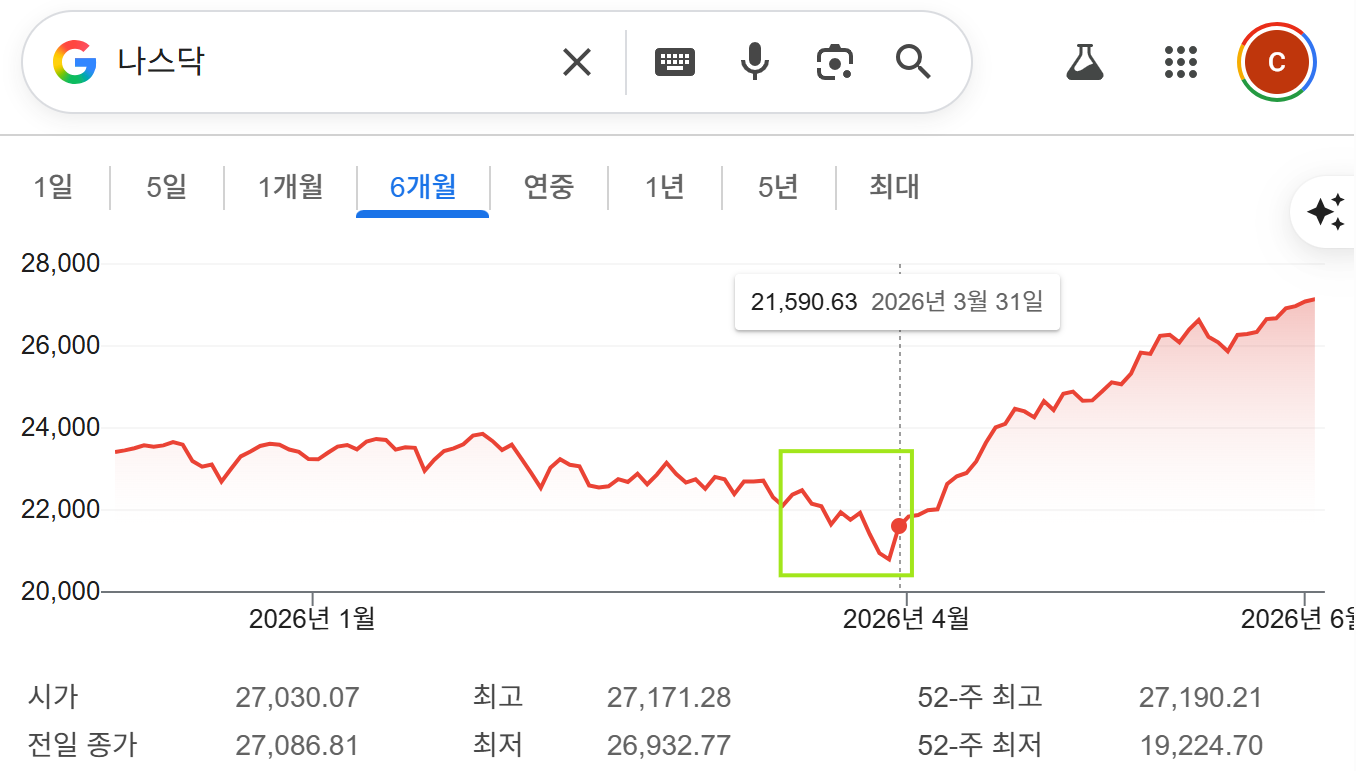
Task: Start voice search with the microphone icon
Action: coord(755,62)
